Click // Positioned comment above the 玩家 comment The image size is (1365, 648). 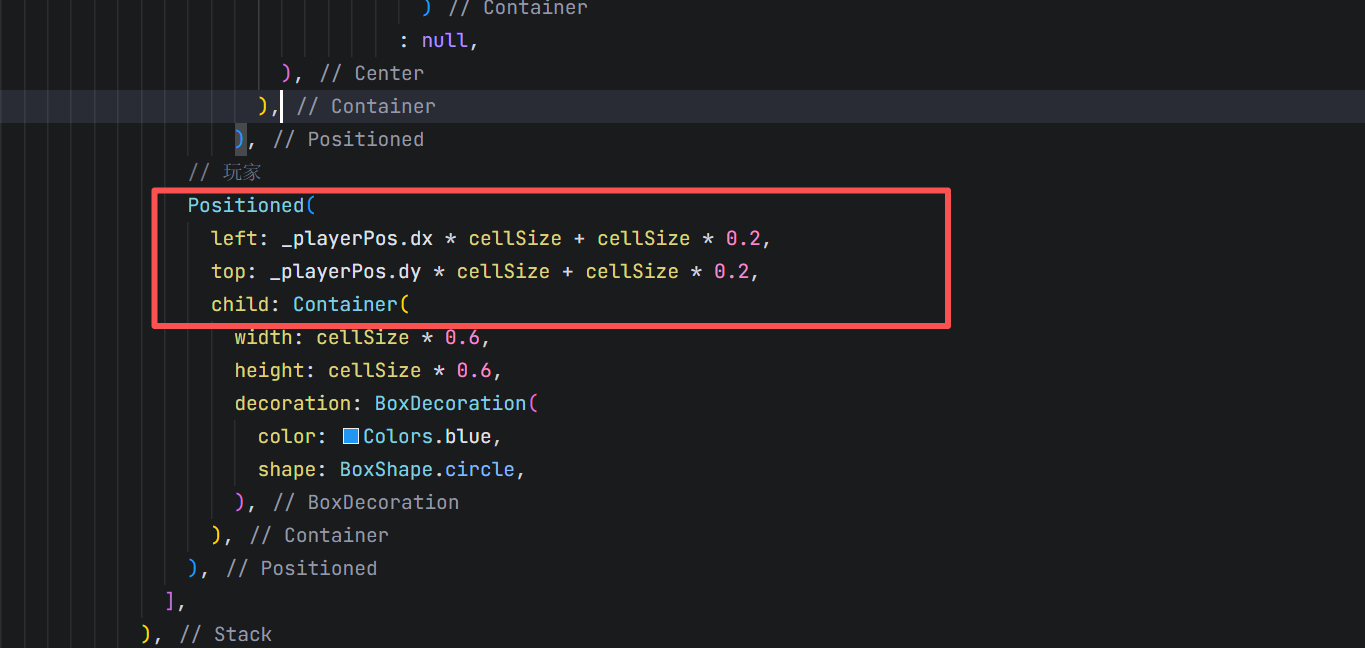pos(348,139)
